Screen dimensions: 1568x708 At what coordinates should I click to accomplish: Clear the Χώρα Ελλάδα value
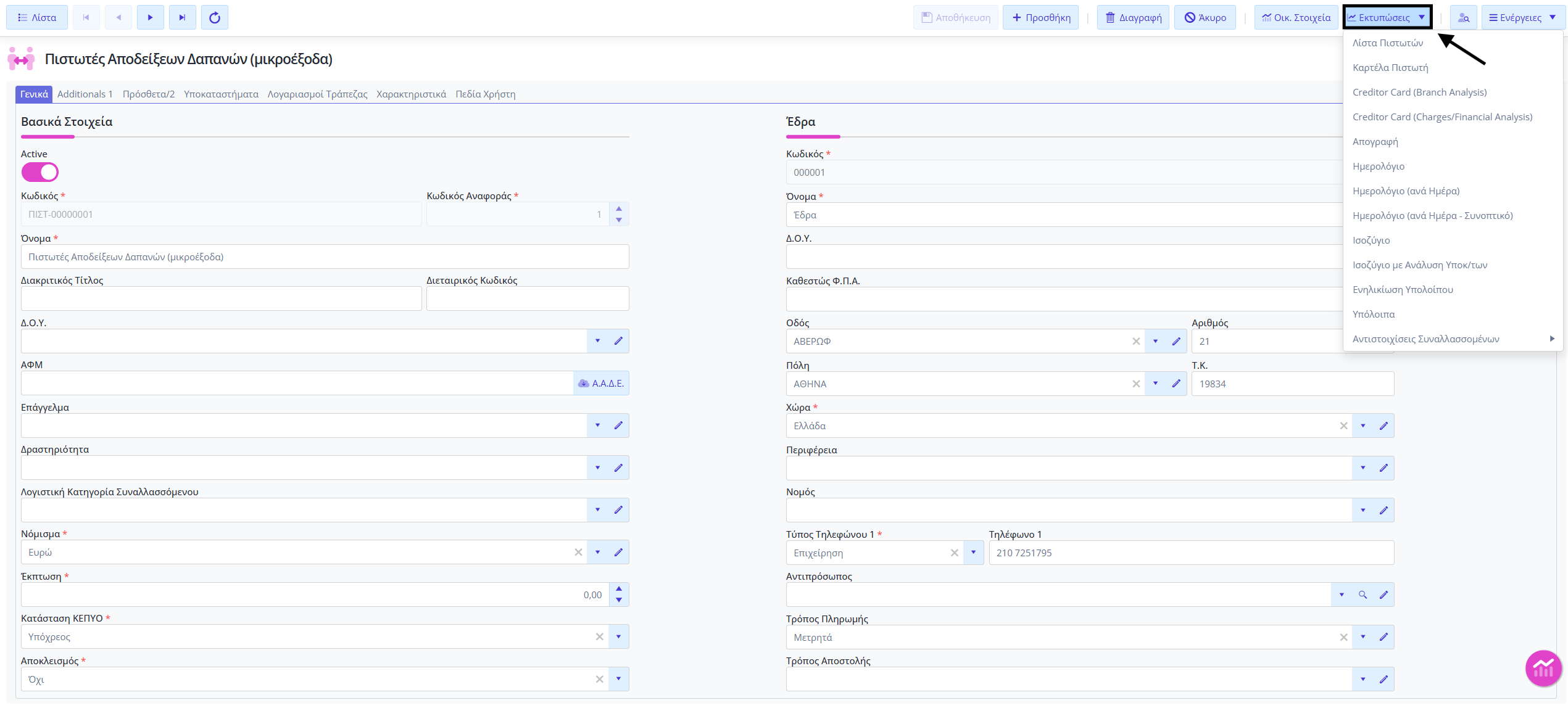pyautogui.click(x=1343, y=426)
